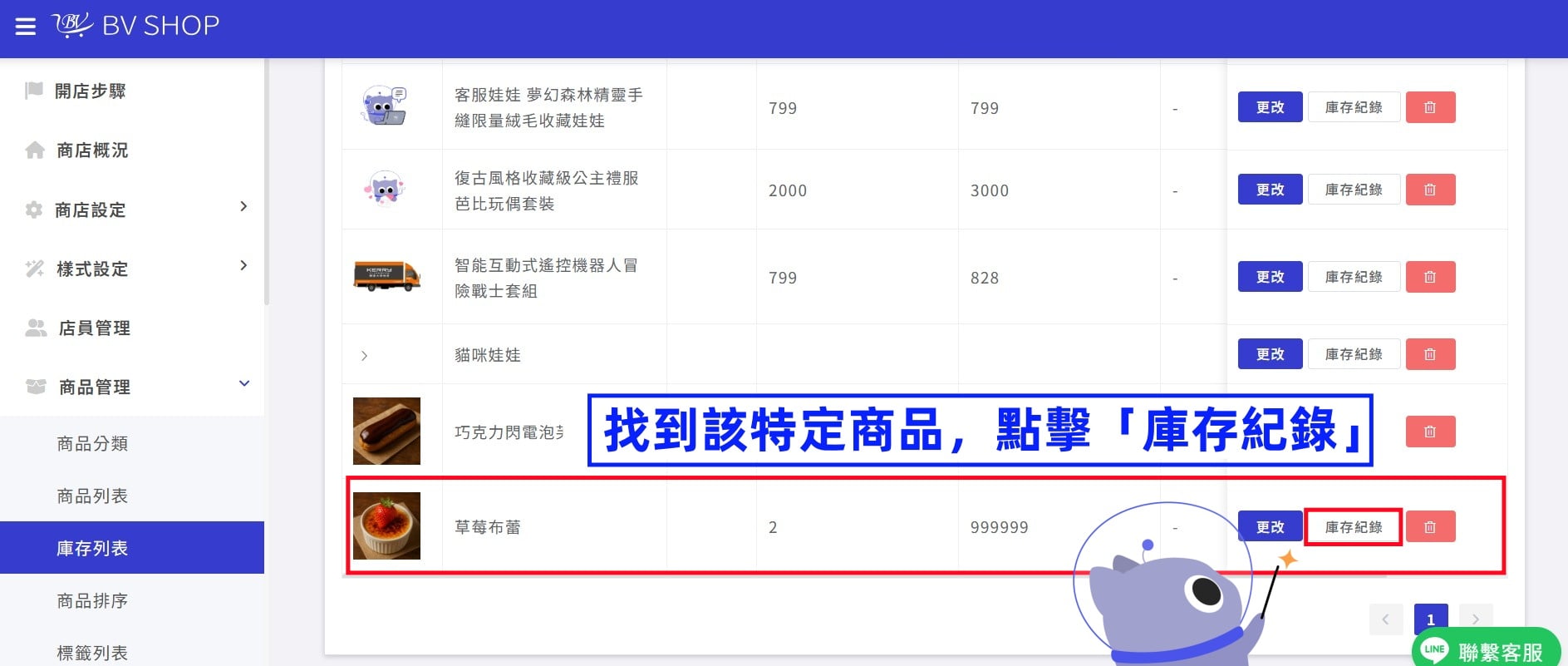The height and width of the screenshot is (666, 1568).
Task: Click the BV SHOP logo
Action: [x=136, y=26]
